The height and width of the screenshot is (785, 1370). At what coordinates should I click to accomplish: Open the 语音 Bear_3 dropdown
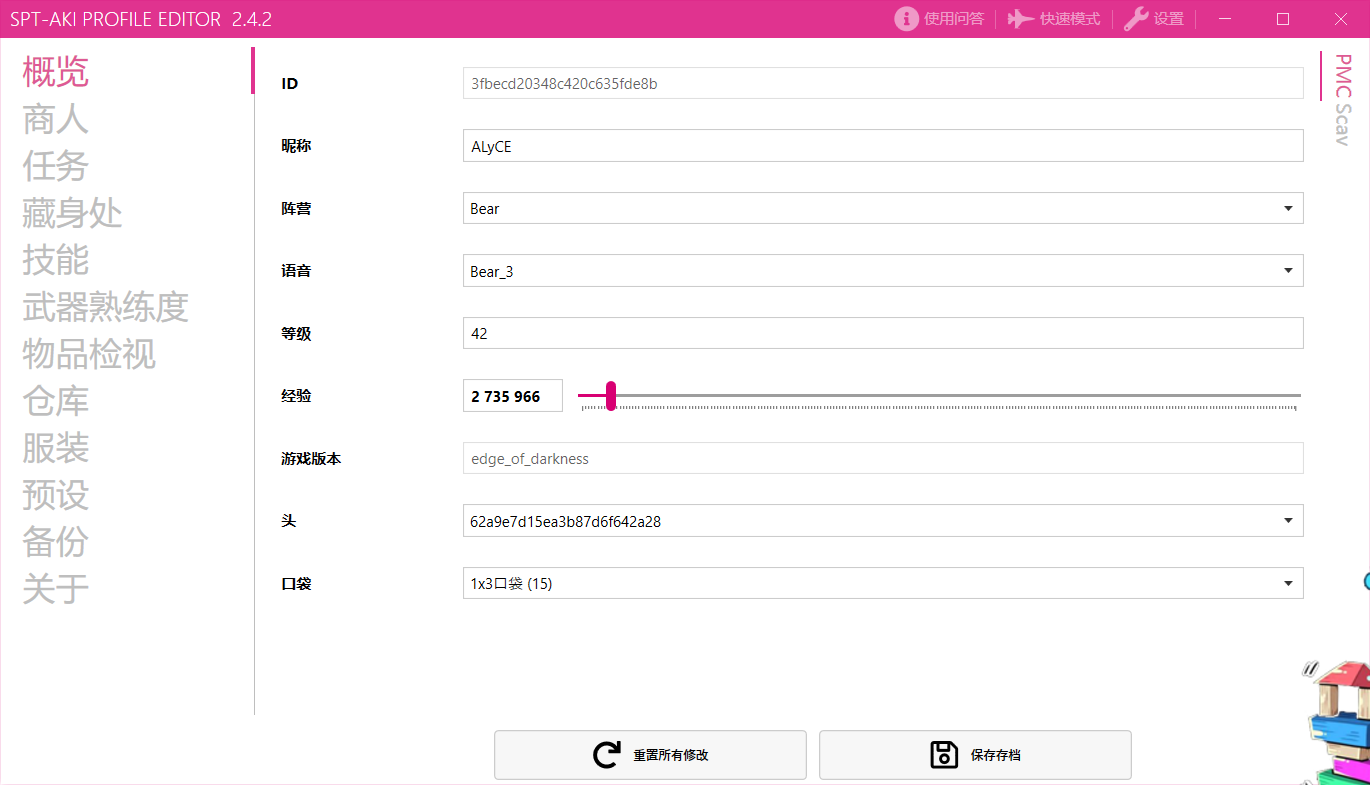(x=1287, y=271)
